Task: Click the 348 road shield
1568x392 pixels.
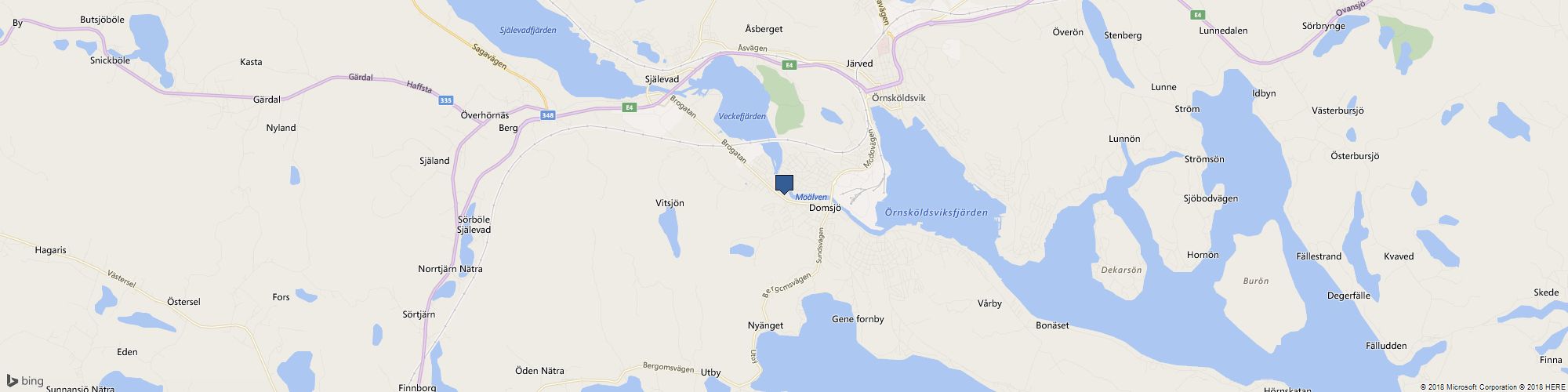Action: click(x=548, y=116)
